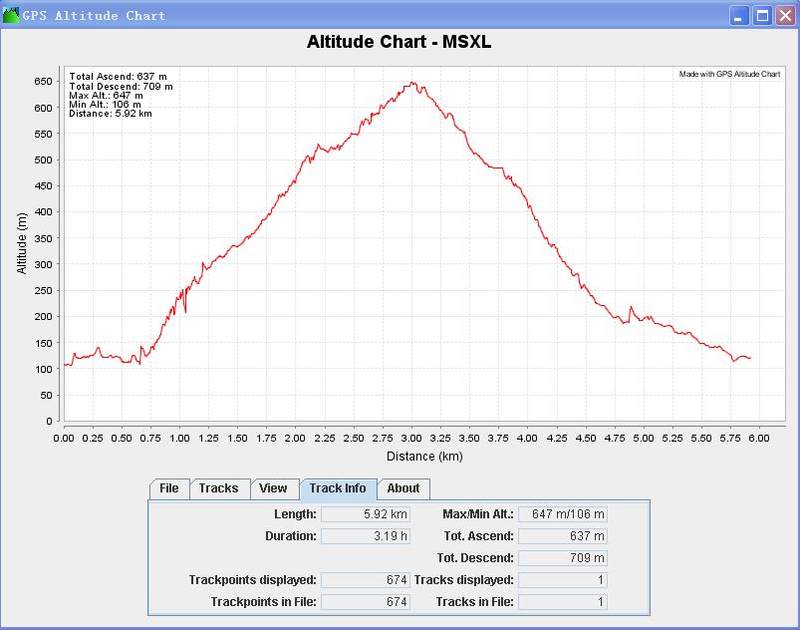Select the Track Info tab

pyautogui.click(x=338, y=489)
